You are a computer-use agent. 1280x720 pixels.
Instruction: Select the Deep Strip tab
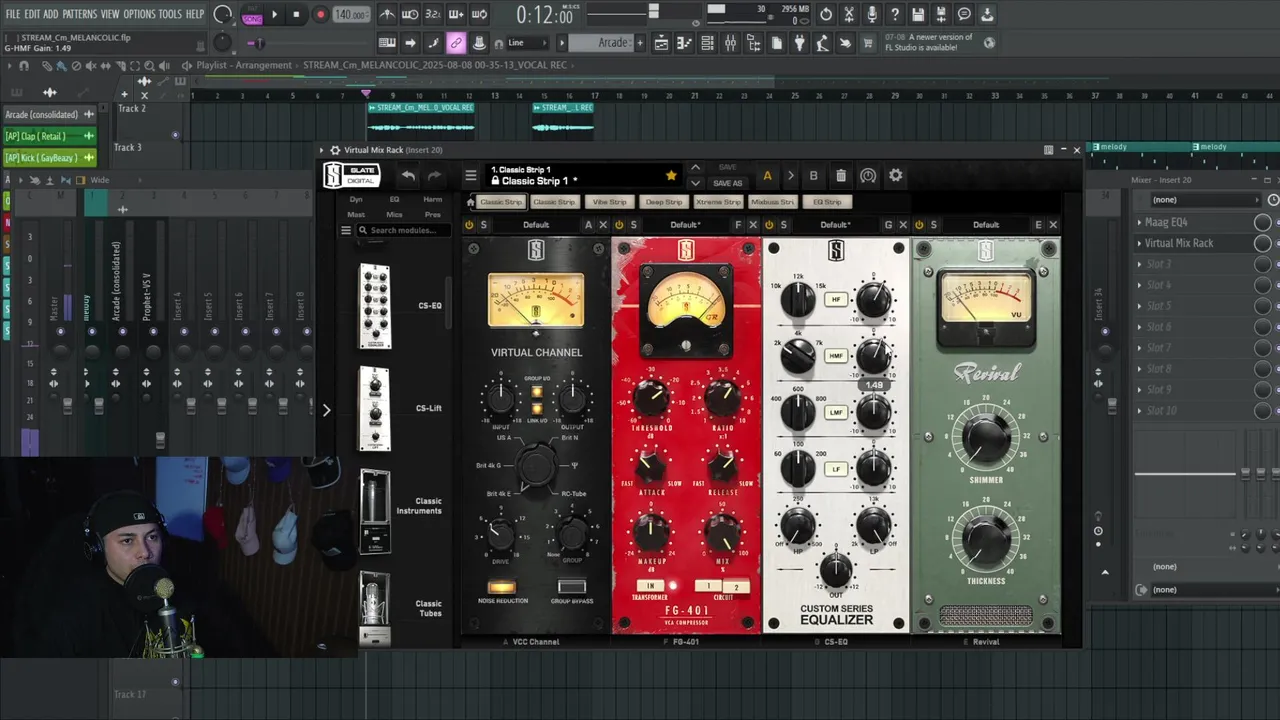coord(663,202)
